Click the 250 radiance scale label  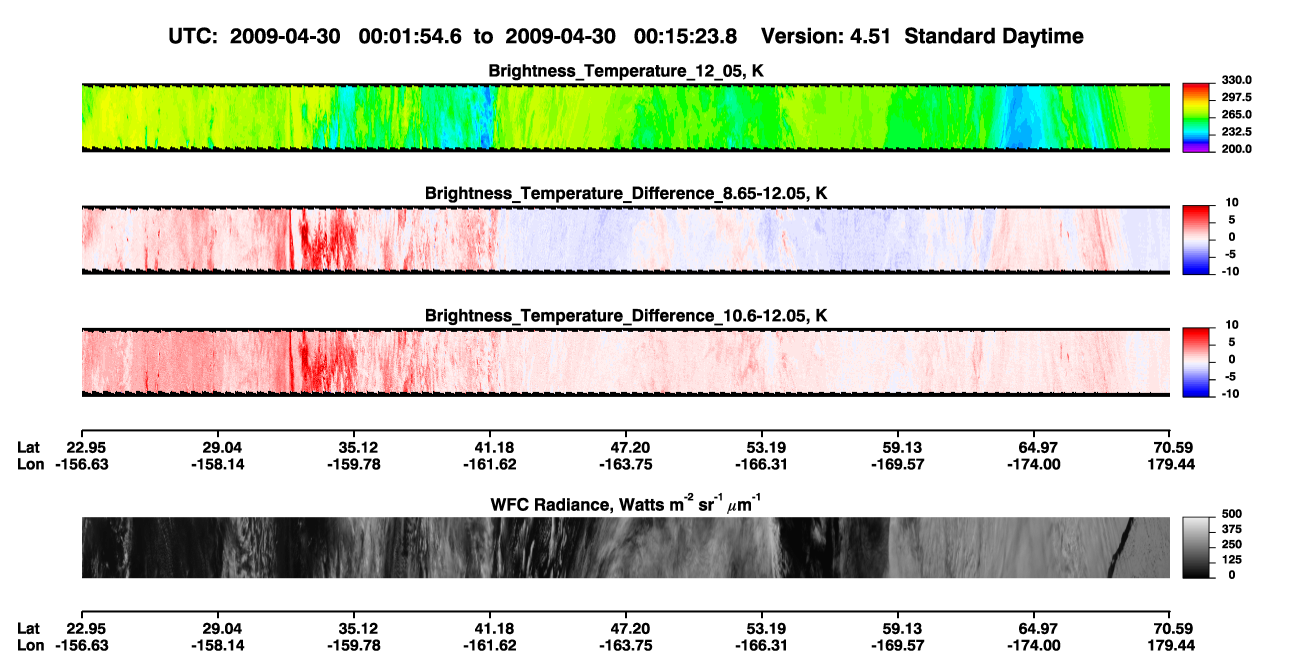point(1231,544)
